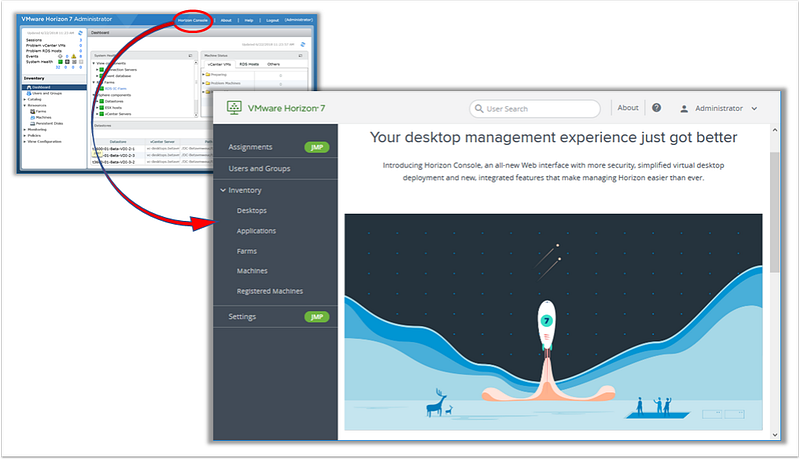Refresh the Administrator sidebar status panel
Image resolution: width=800 pixels, height=459 pixels.
80,33
